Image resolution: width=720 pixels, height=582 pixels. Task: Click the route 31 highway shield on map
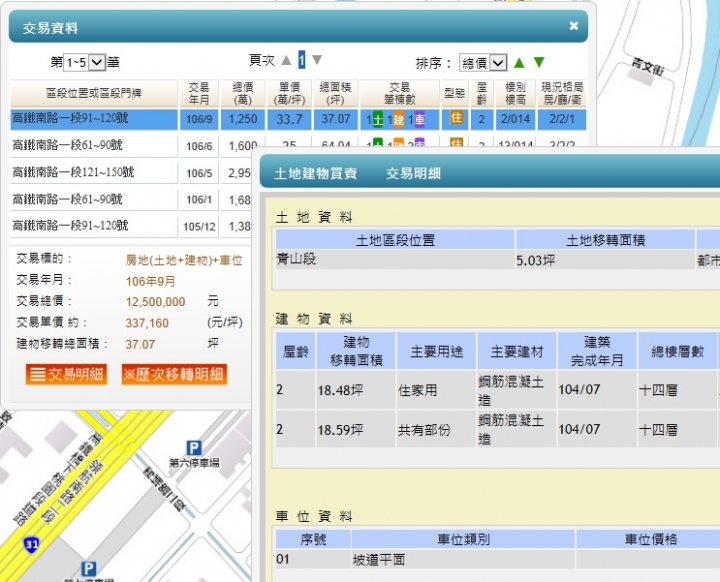[x=31, y=545]
